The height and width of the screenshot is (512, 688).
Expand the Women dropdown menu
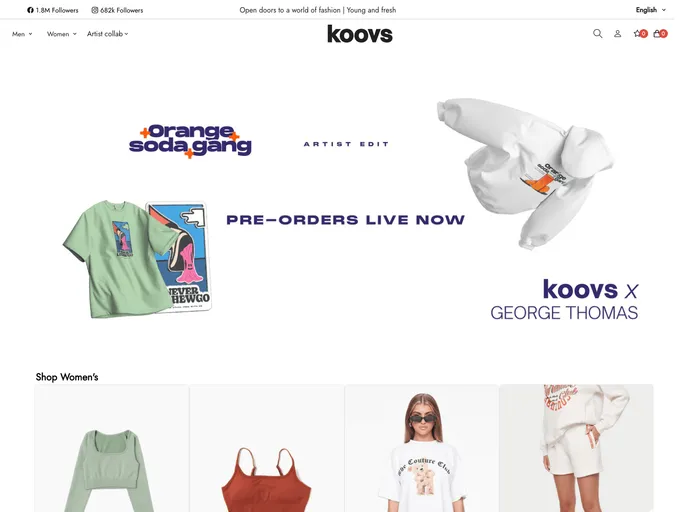tap(61, 34)
